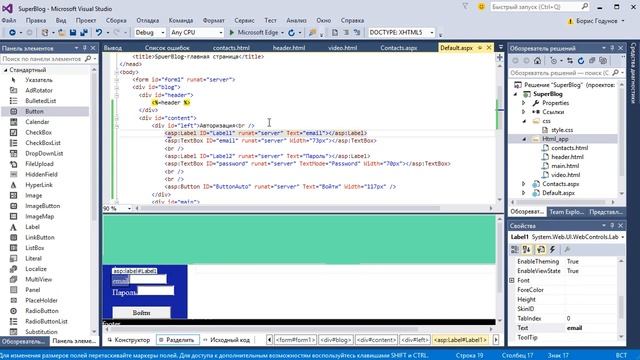
Task: Click the Events lightning icon in Properties
Action: pyautogui.click(x=552, y=249)
